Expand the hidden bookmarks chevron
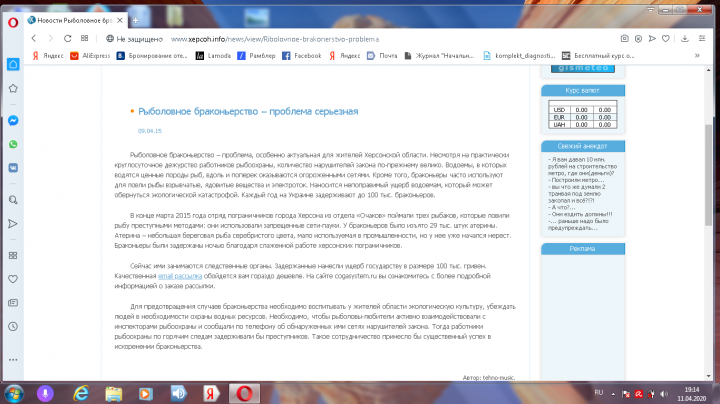This screenshot has width=720, height=404. (x=697, y=56)
